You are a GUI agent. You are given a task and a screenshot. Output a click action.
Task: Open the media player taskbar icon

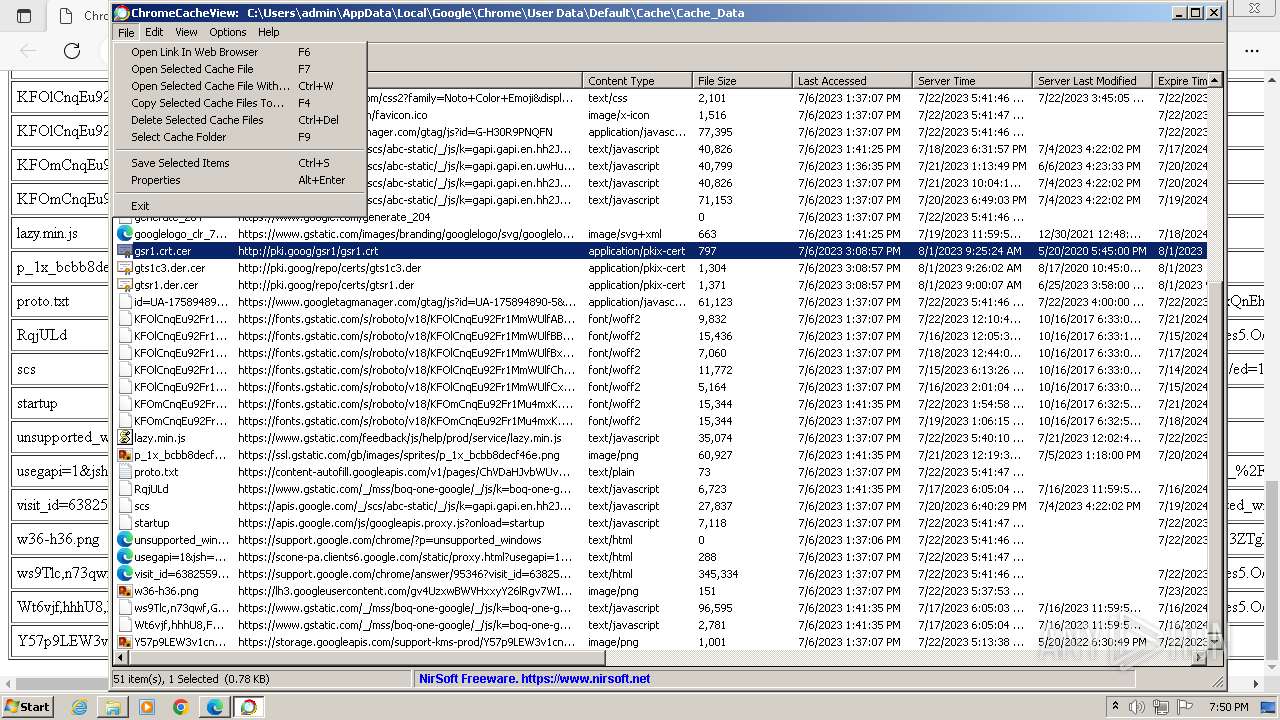coord(147,707)
